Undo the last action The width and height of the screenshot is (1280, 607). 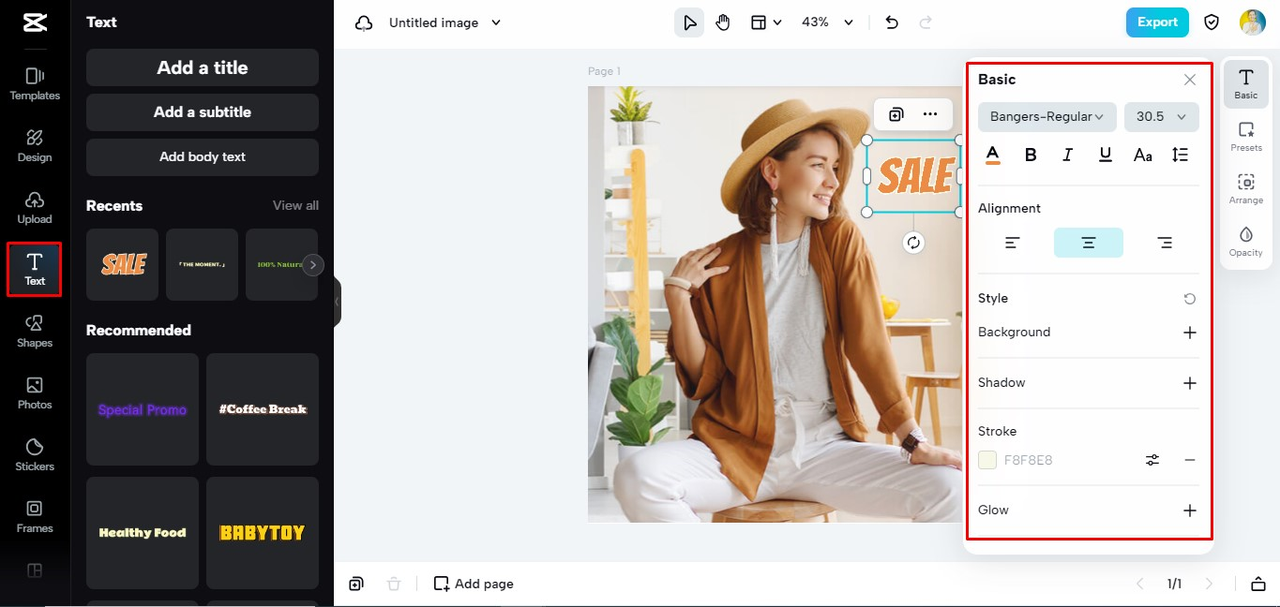point(892,22)
